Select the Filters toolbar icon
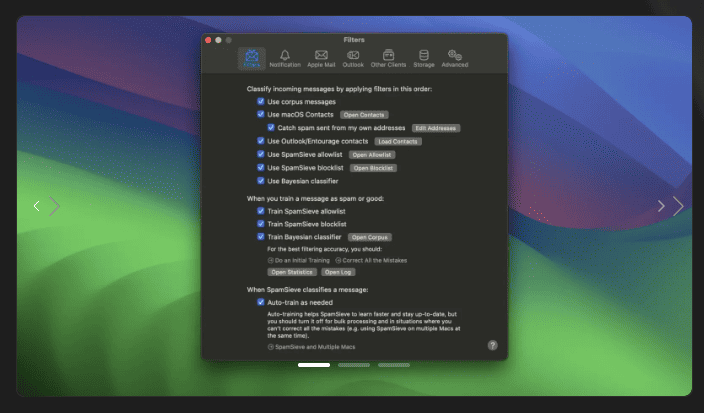 (251, 58)
